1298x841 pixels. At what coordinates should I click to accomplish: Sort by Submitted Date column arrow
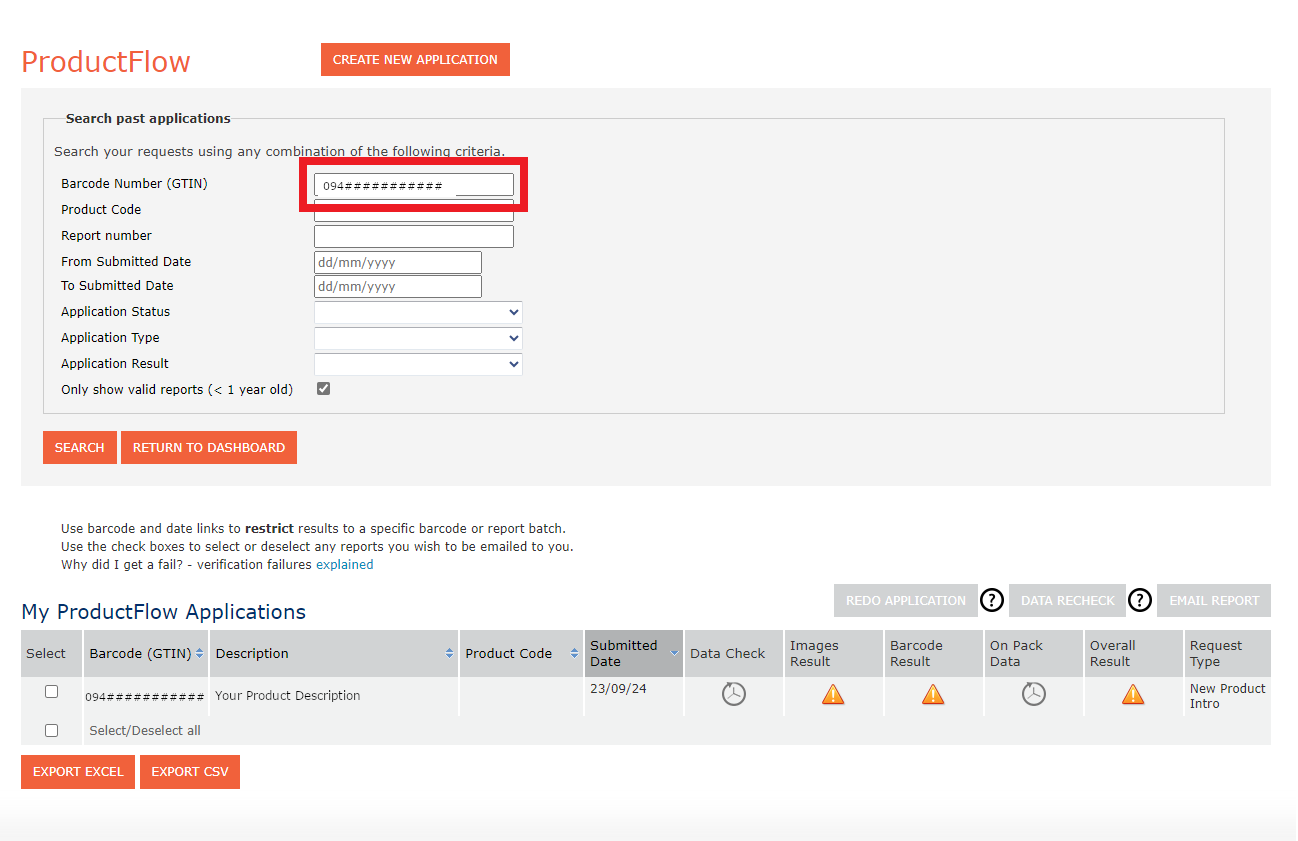674,653
